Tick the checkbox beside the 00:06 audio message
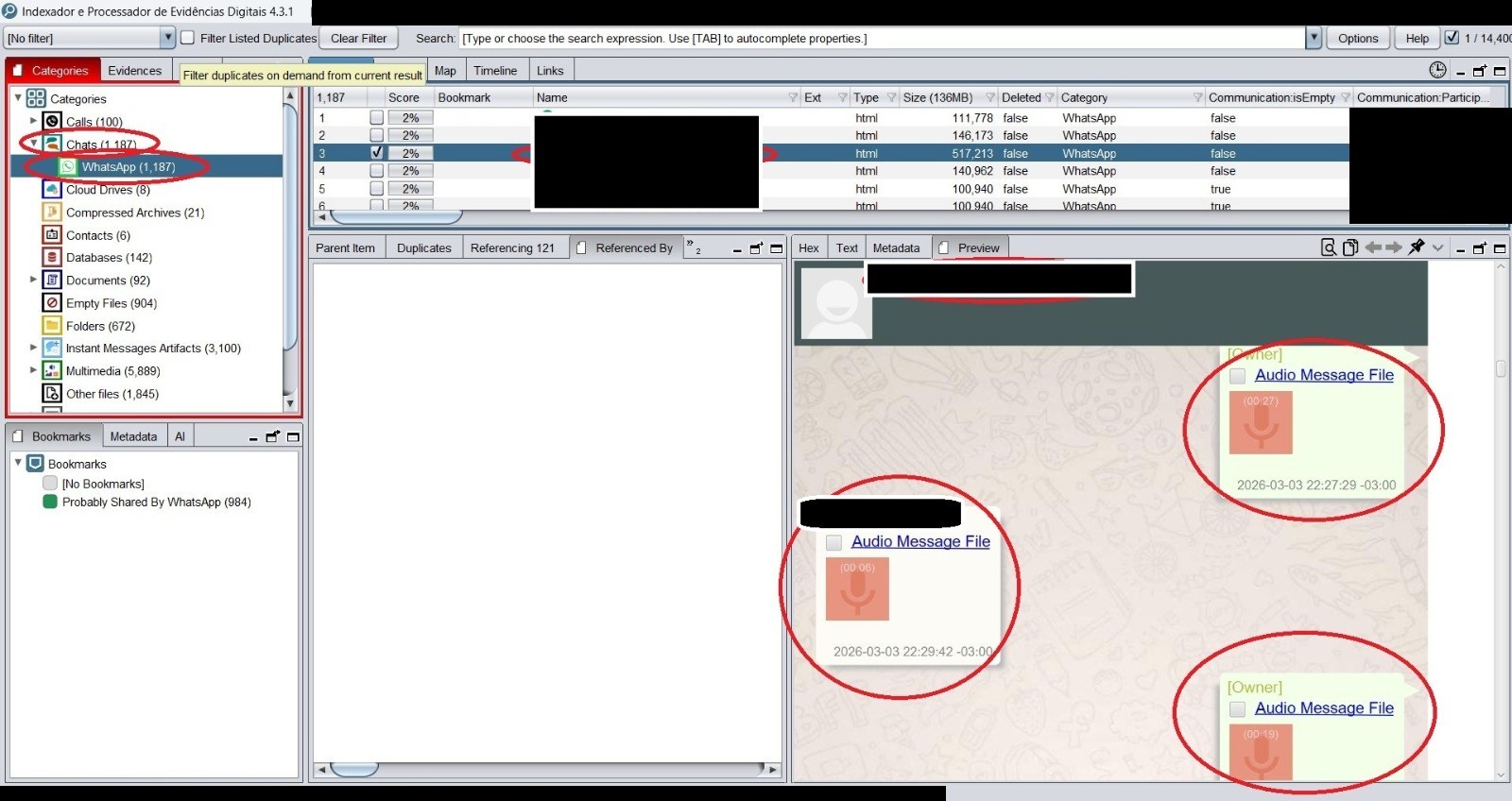This screenshot has height=801, width=1512. point(833,542)
